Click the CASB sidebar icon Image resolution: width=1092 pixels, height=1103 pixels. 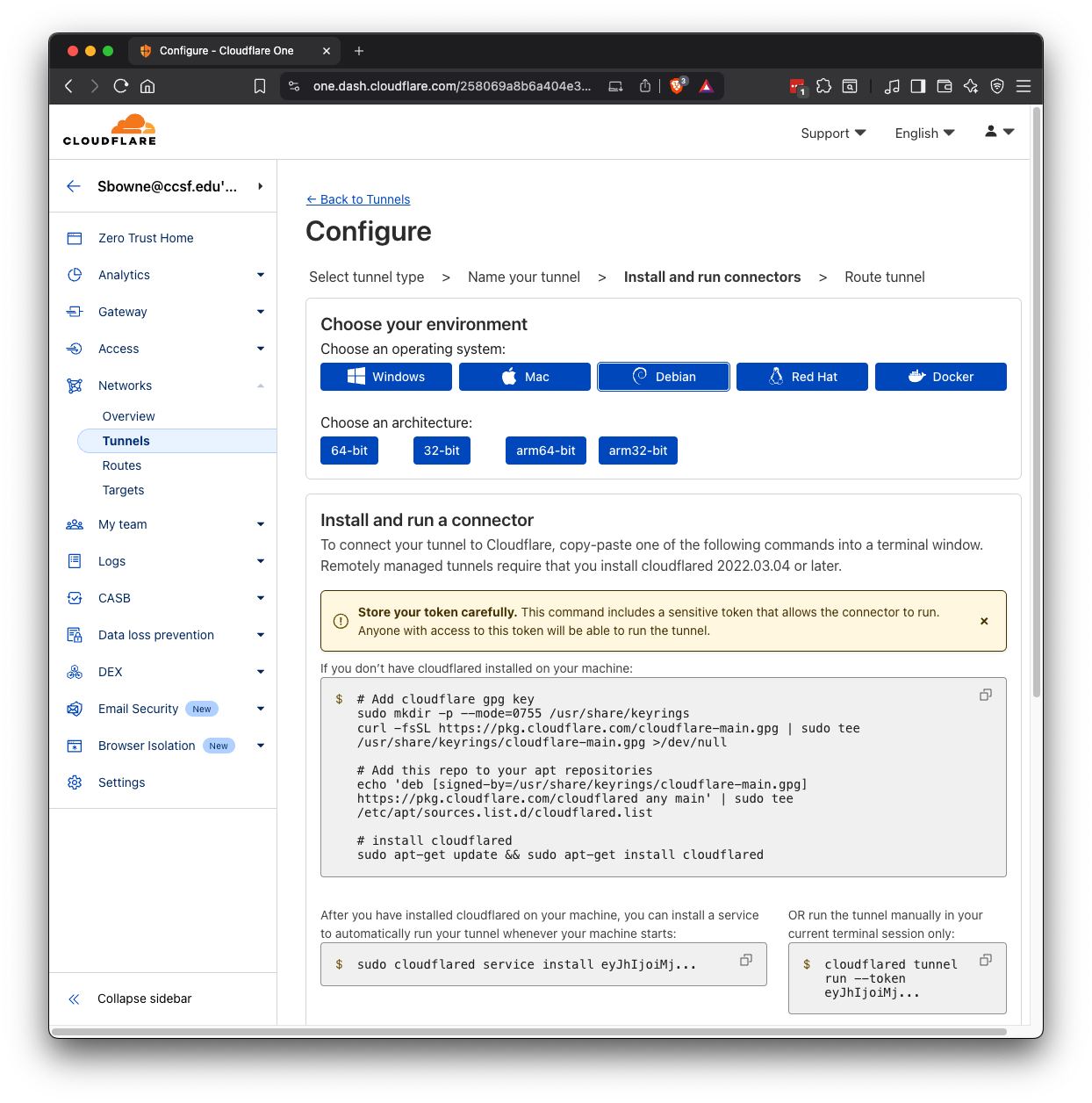(75, 598)
